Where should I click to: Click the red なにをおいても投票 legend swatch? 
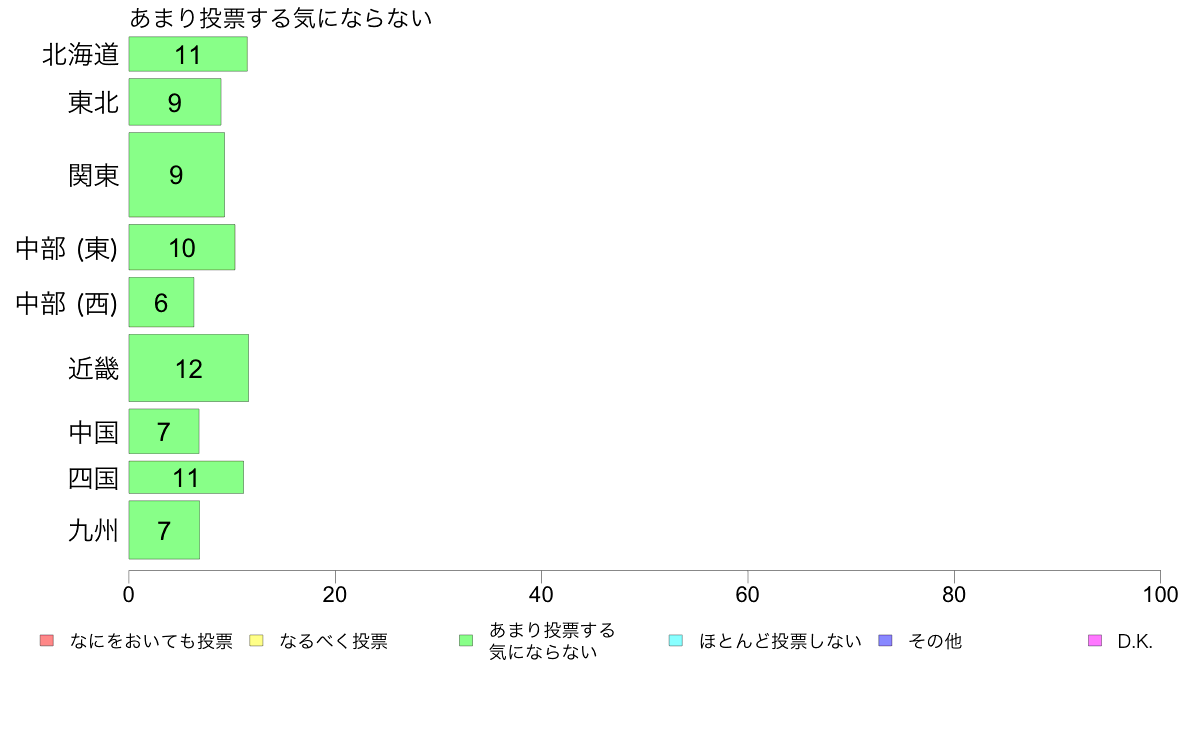tap(47, 640)
